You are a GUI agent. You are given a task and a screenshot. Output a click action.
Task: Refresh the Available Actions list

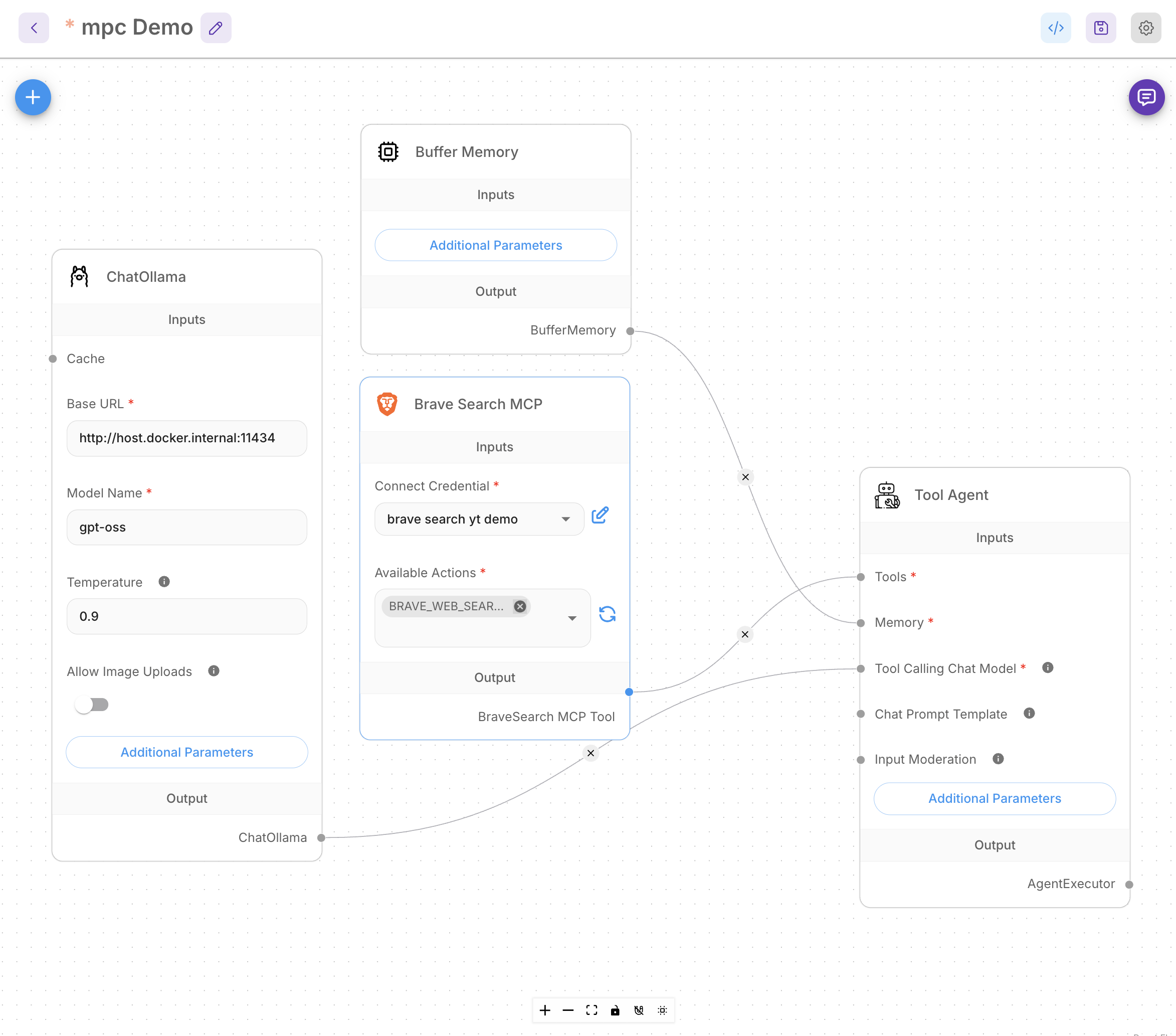point(607,614)
